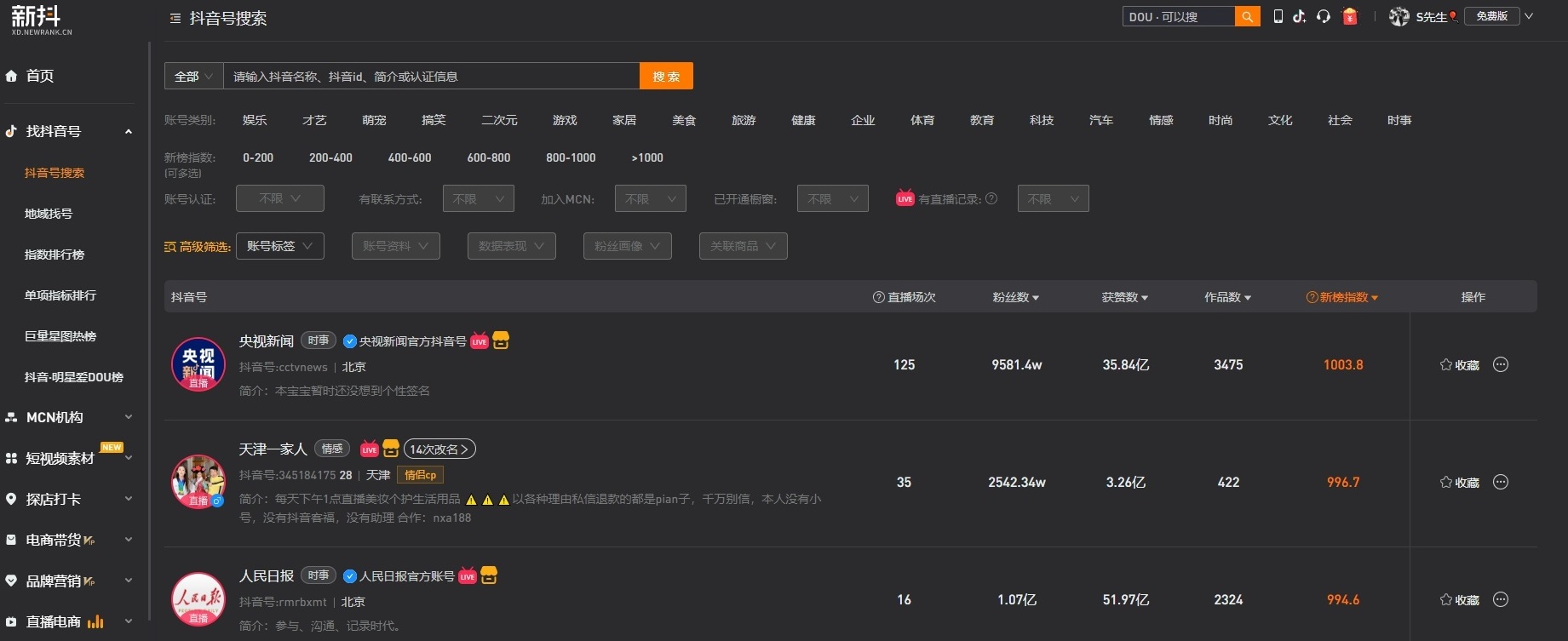Open the 有直播记录 dropdown
Image resolution: width=1568 pixels, height=641 pixels.
pyautogui.click(x=1054, y=198)
